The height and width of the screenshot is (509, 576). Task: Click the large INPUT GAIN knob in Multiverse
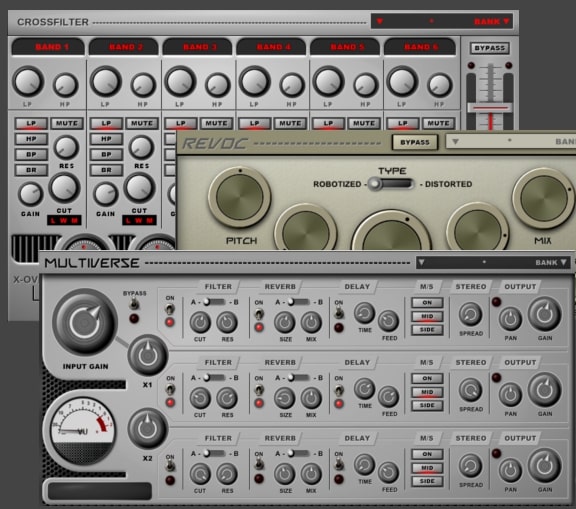[x=85, y=322]
